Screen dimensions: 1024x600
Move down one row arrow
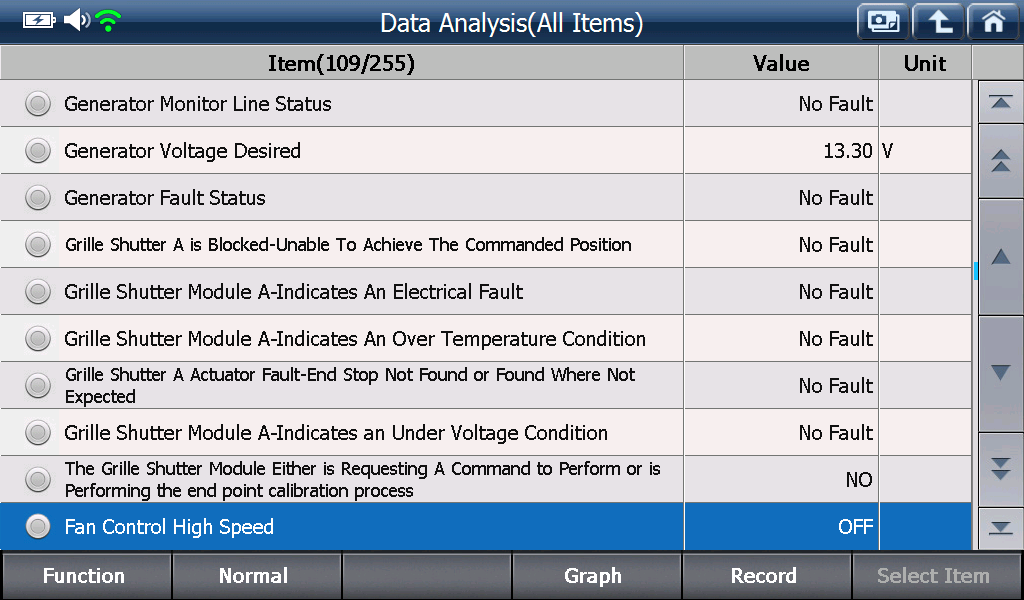point(1000,373)
